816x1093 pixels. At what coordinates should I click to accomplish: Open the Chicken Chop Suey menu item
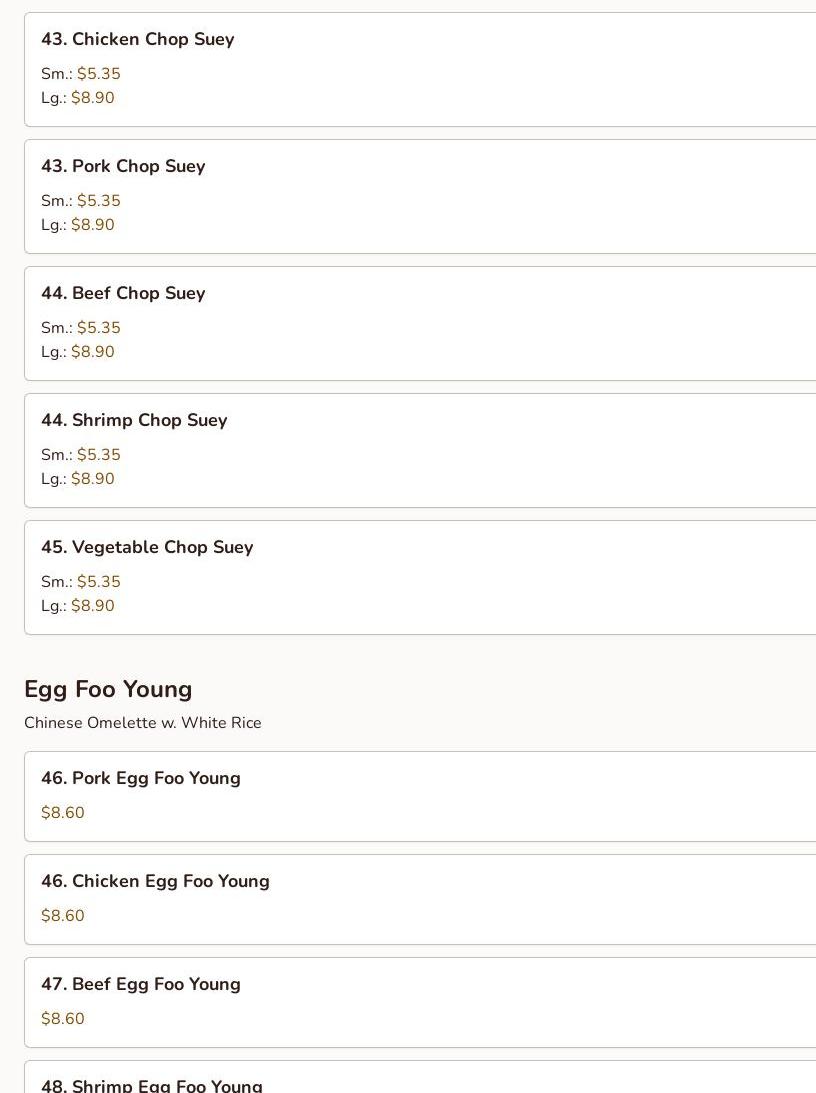[x=137, y=40]
